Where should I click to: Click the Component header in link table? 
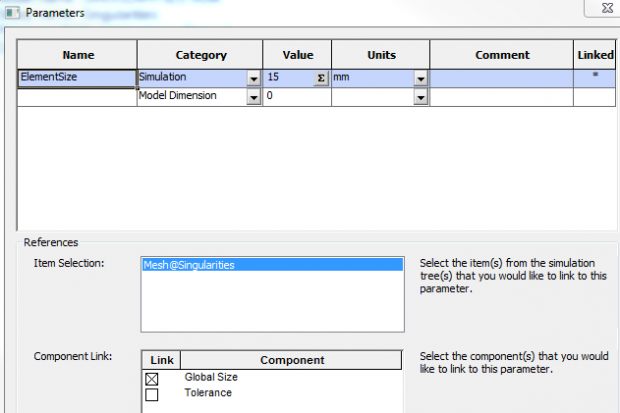pyautogui.click(x=292, y=360)
